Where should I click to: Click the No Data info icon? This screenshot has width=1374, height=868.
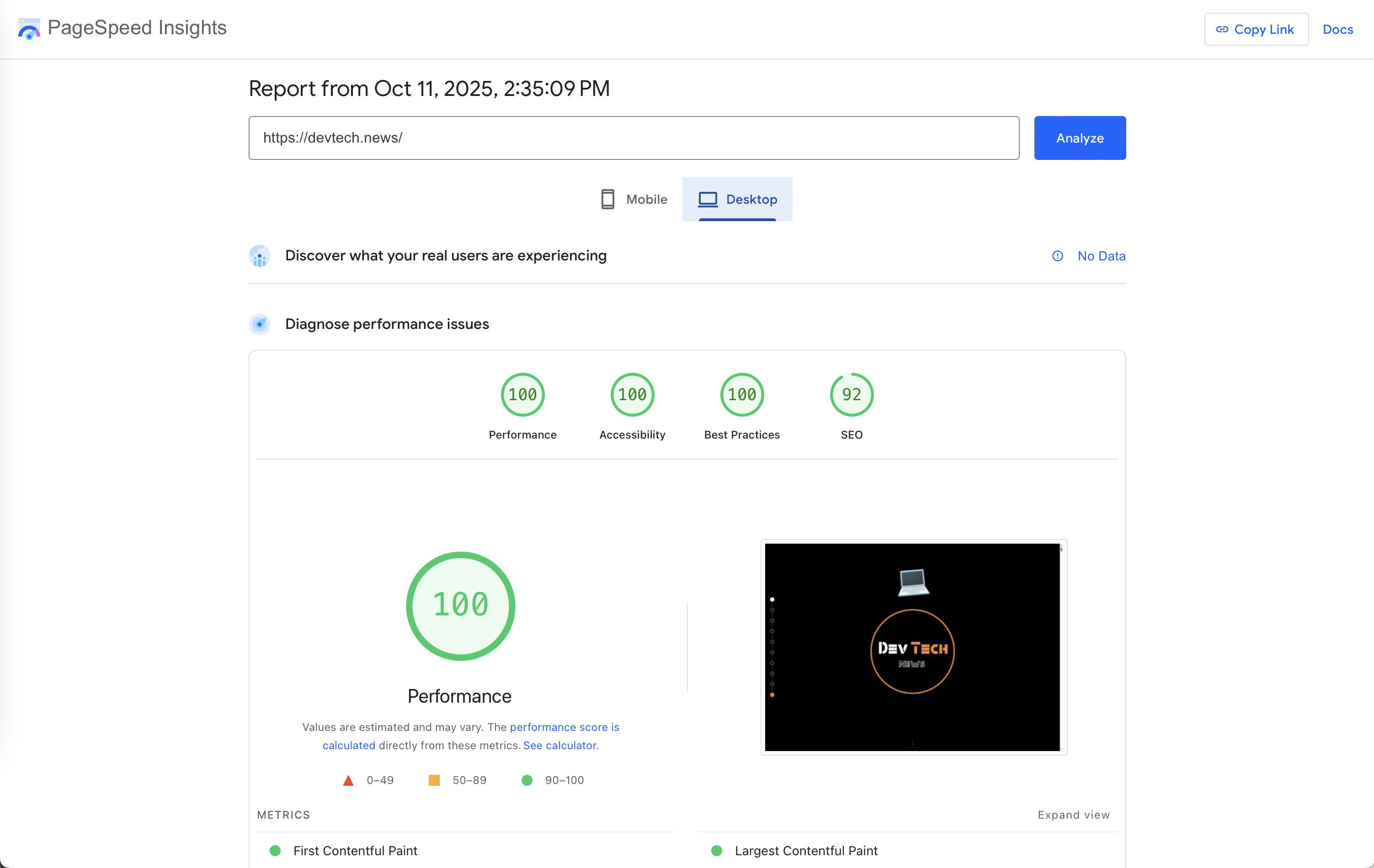(1057, 256)
